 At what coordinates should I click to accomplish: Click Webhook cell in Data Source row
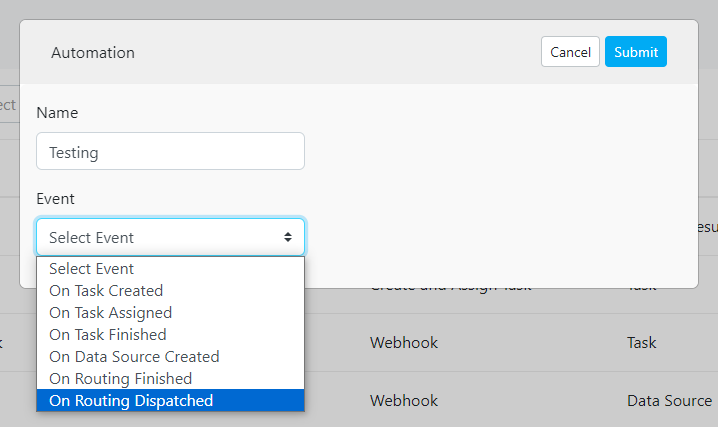[x=404, y=401]
